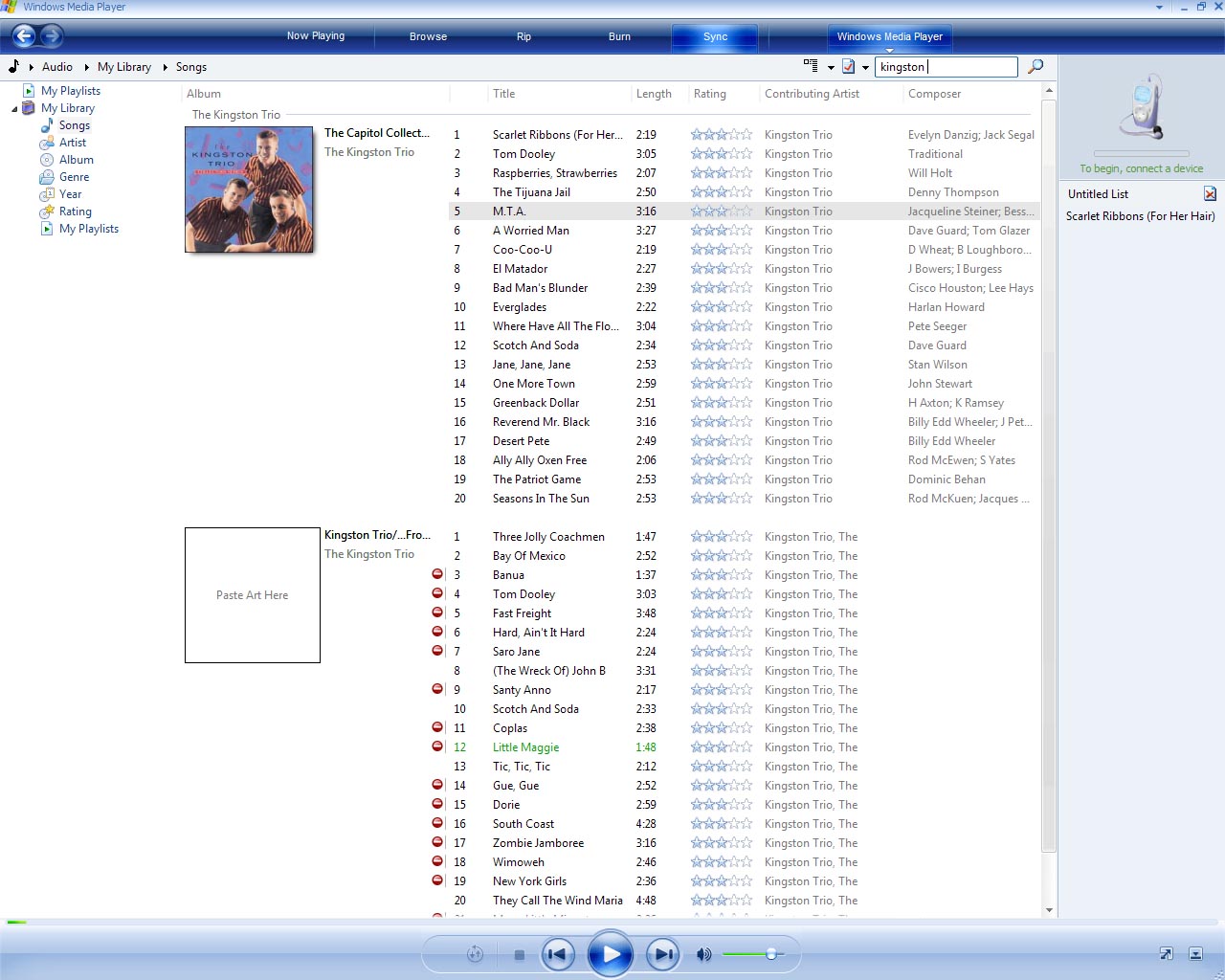The height and width of the screenshot is (980, 1225).
Task: Select Genre in the library tree
Action: 74,177
